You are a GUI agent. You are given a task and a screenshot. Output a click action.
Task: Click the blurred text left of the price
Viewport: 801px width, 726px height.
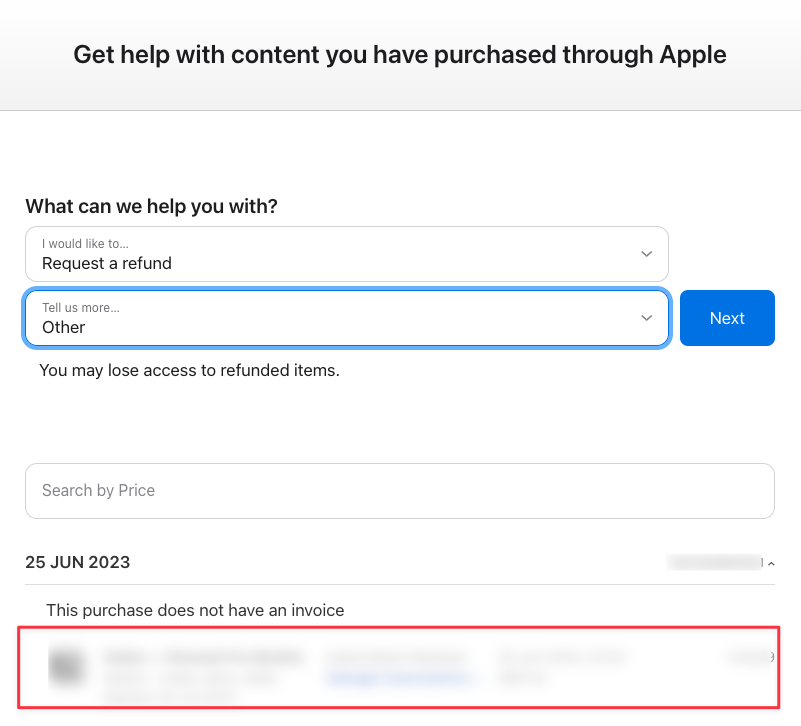pos(561,657)
